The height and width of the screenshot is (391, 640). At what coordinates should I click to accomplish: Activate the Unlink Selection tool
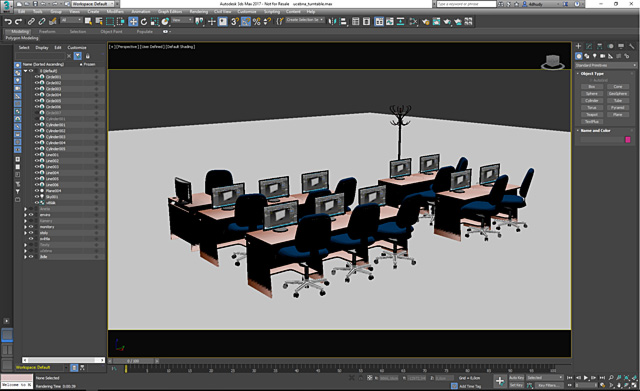pos(42,21)
